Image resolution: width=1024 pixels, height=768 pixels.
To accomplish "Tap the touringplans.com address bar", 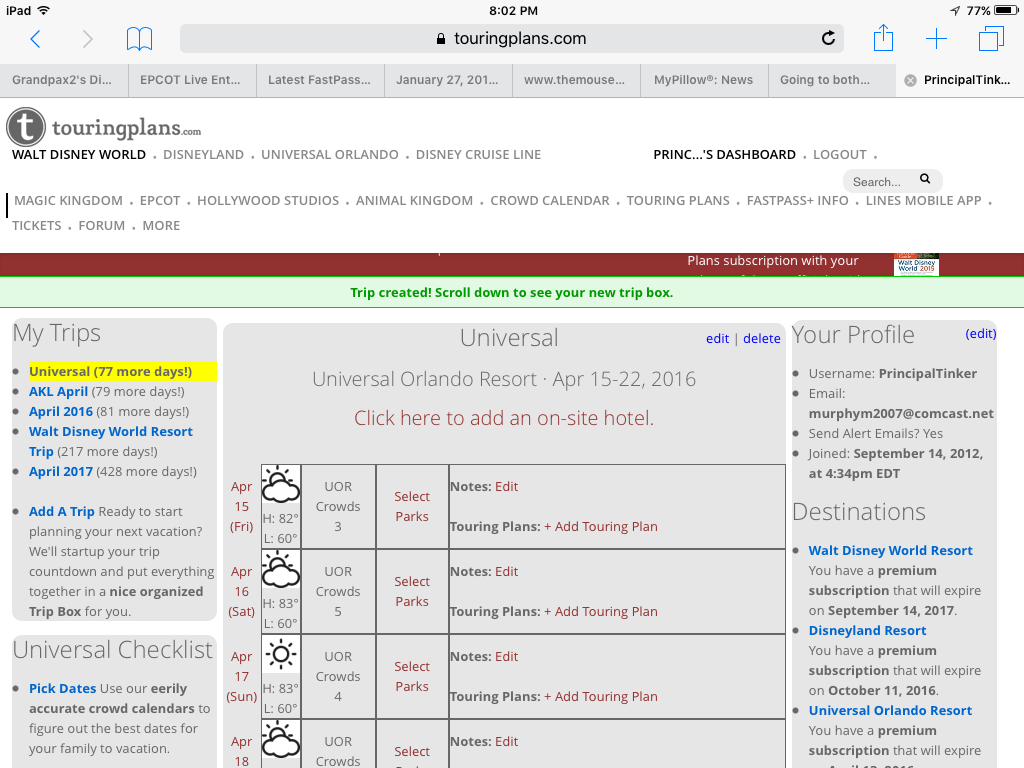I will pyautogui.click(x=511, y=39).
